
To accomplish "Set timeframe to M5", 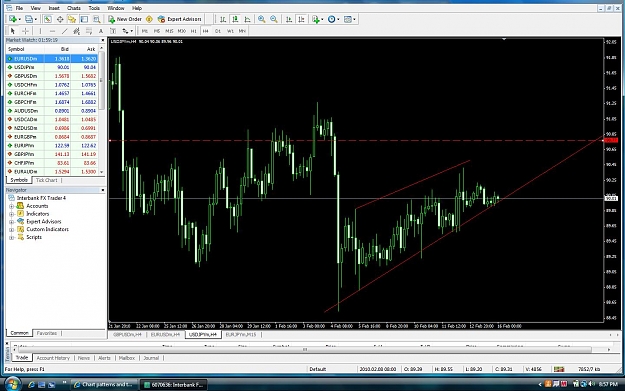I will [157, 31].
